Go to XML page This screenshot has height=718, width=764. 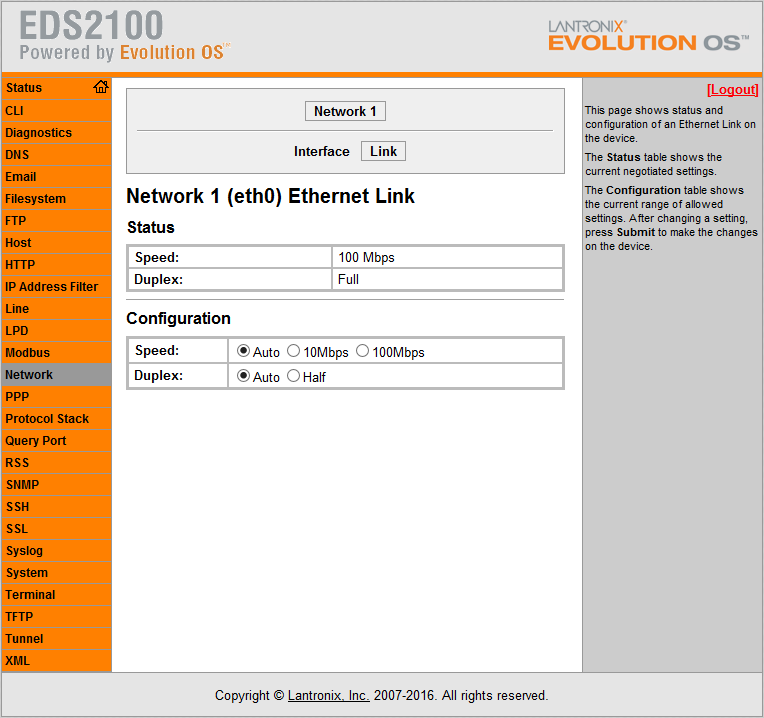pos(57,661)
